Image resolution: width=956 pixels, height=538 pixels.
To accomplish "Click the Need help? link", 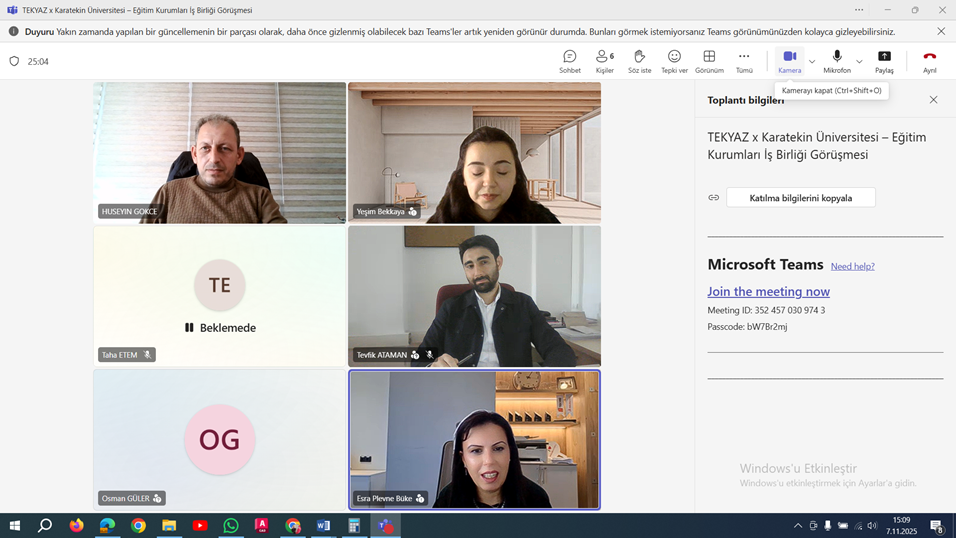I will [852, 266].
